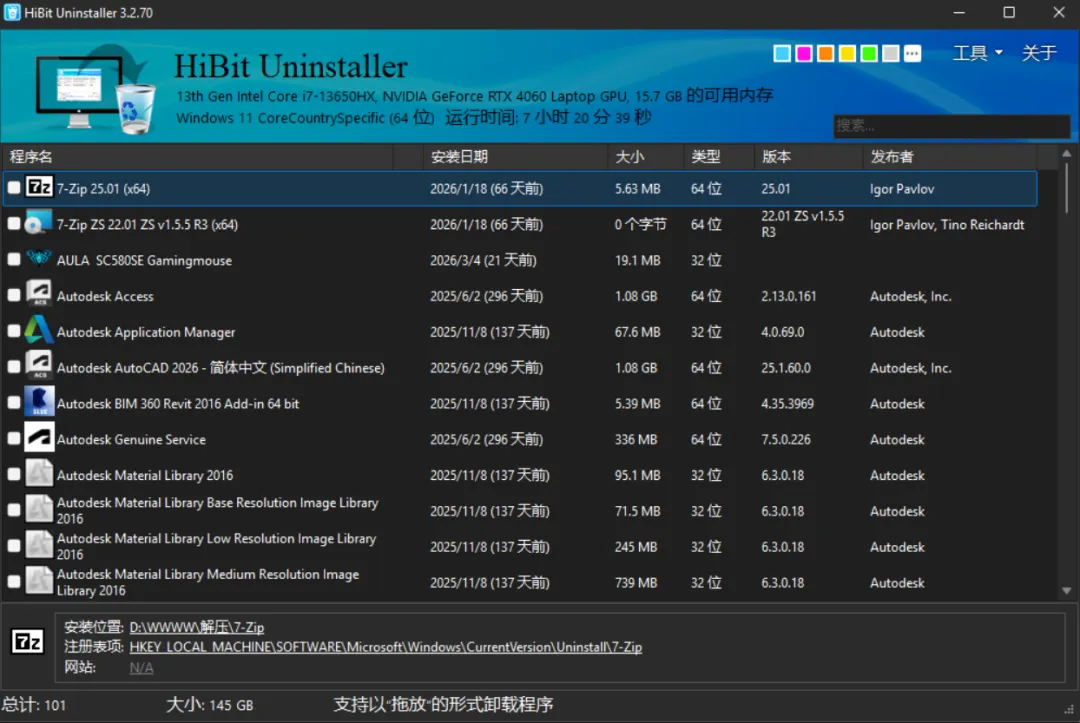Click the Autodesk AutoCAD 2026 icon
Image resolution: width=1080 pixels, height=723 pixels.
click(39, 366)
